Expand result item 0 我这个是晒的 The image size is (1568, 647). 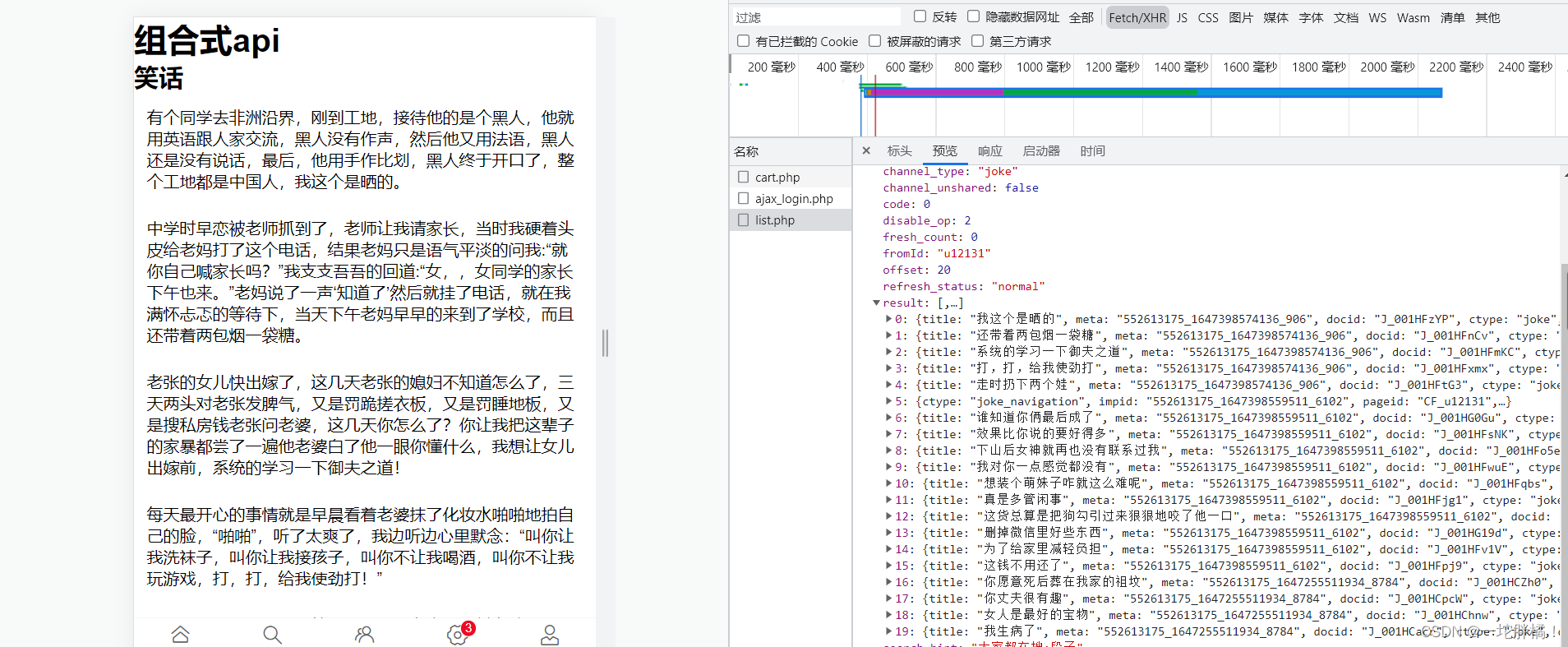coord(888,319)
